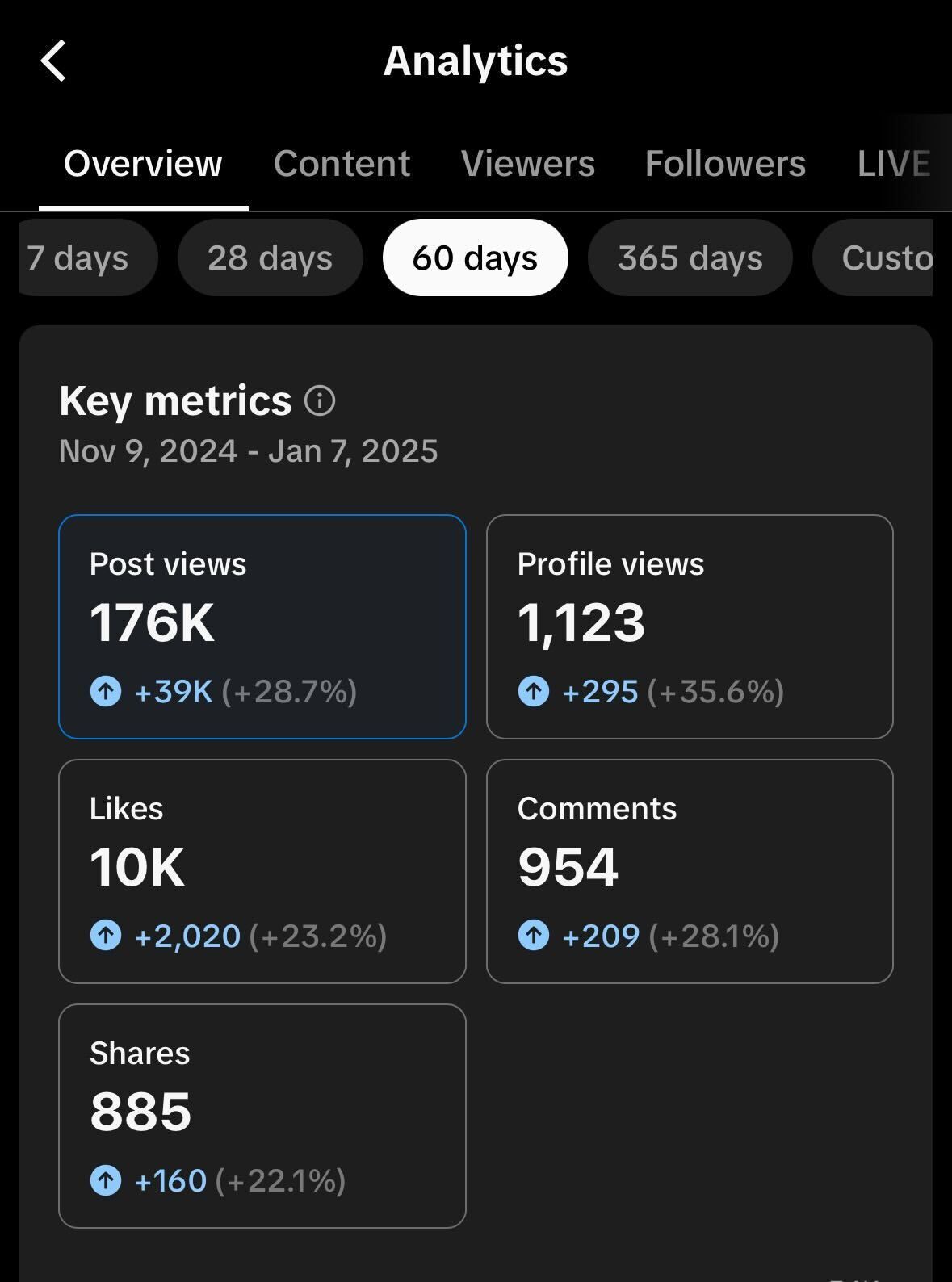Select the Shares metric card
The height and width of the screenshot is (1282, 952).
pyautogui.click(x=262, y=1116)
